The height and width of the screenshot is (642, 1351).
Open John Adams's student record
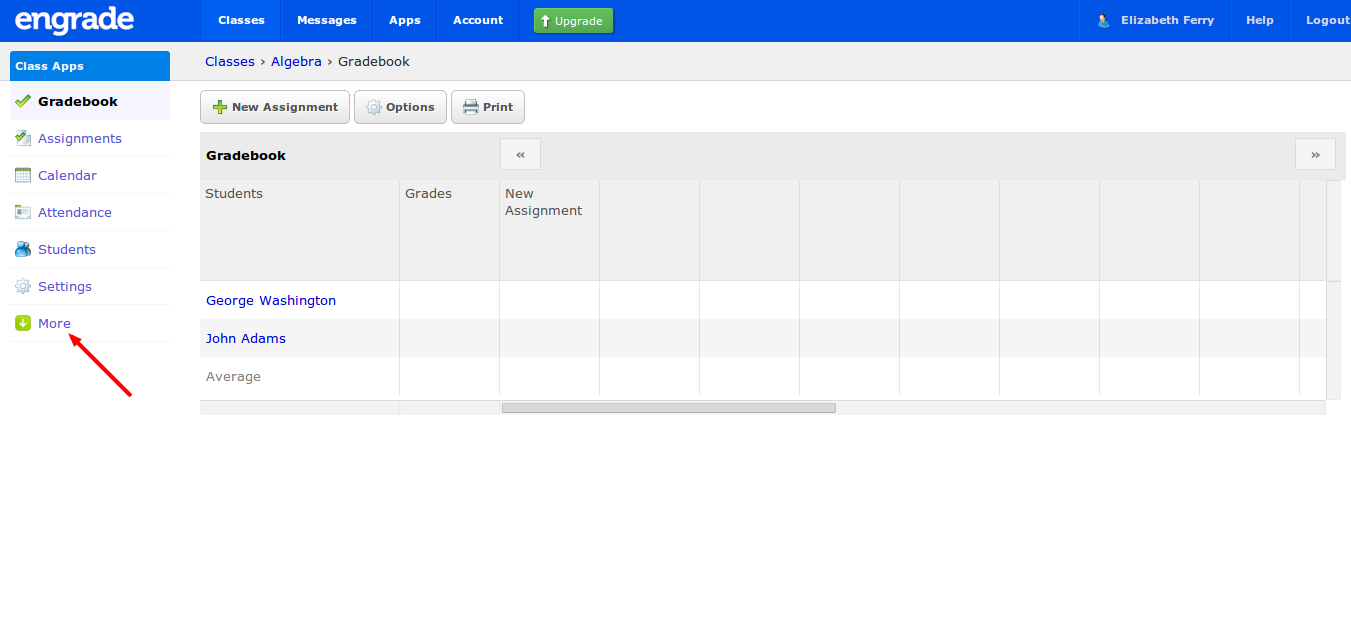[245, 338]
